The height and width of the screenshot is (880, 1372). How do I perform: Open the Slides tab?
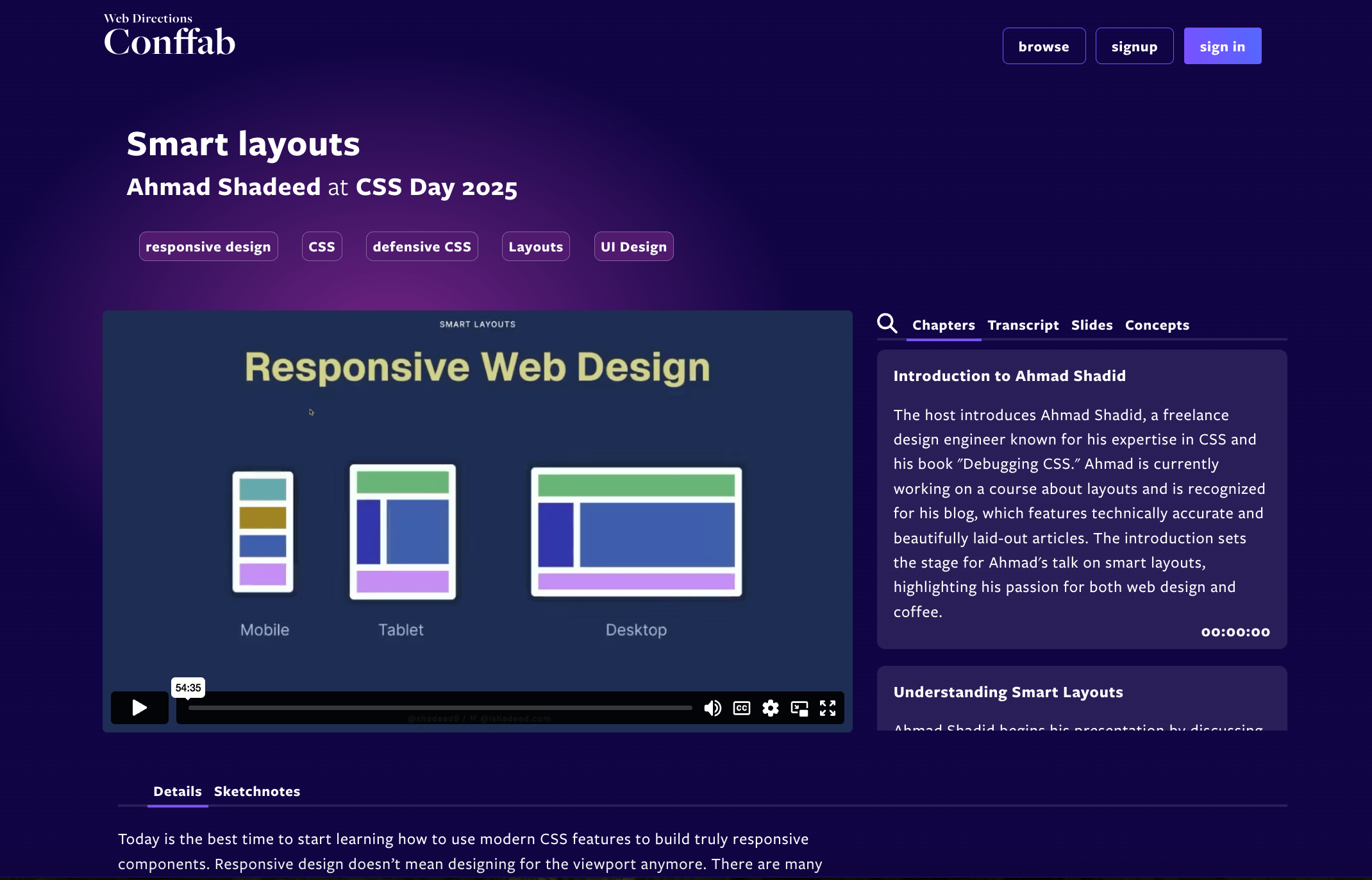tap(1091, 325)
